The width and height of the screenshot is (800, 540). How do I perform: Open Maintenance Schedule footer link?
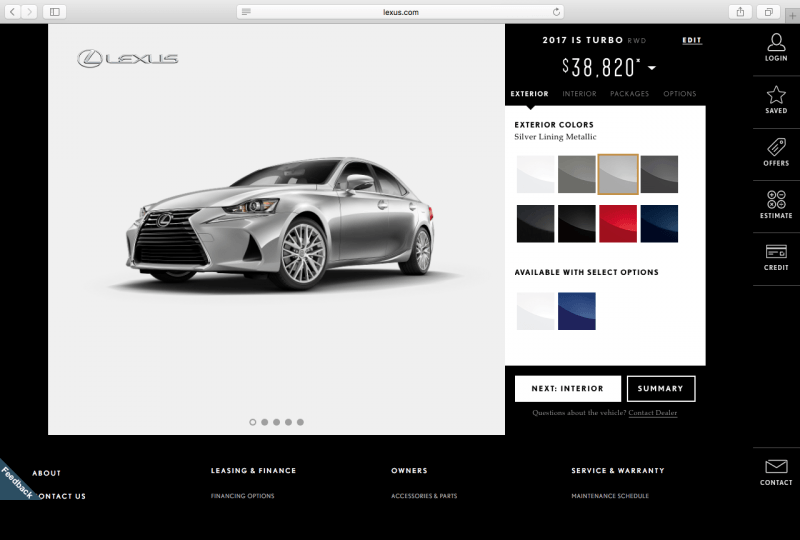click(x=610, y=496)
